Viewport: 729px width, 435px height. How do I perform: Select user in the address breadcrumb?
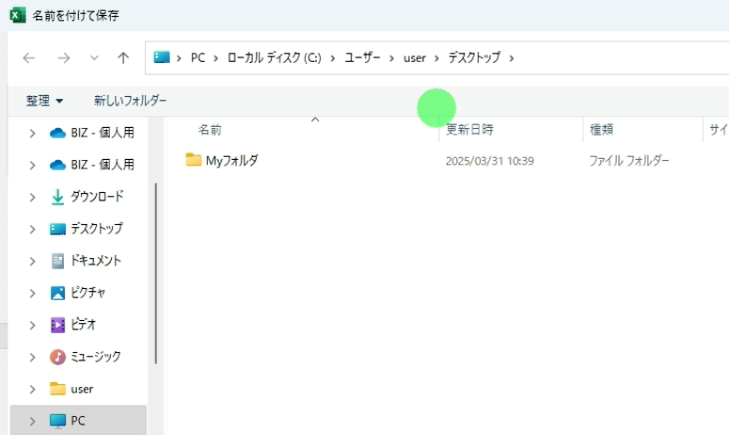(x=414, y=58)
